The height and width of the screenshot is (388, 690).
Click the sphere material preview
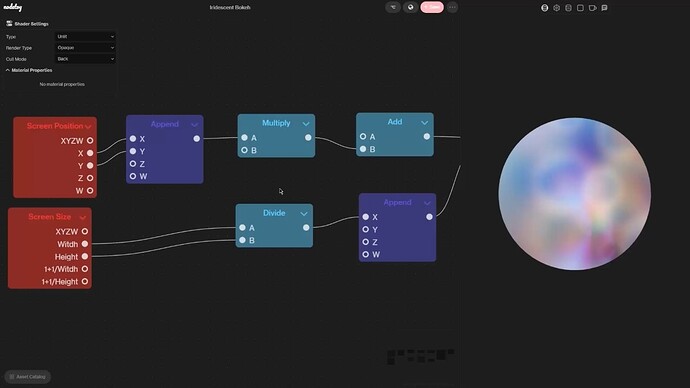(x=574, y=194)
